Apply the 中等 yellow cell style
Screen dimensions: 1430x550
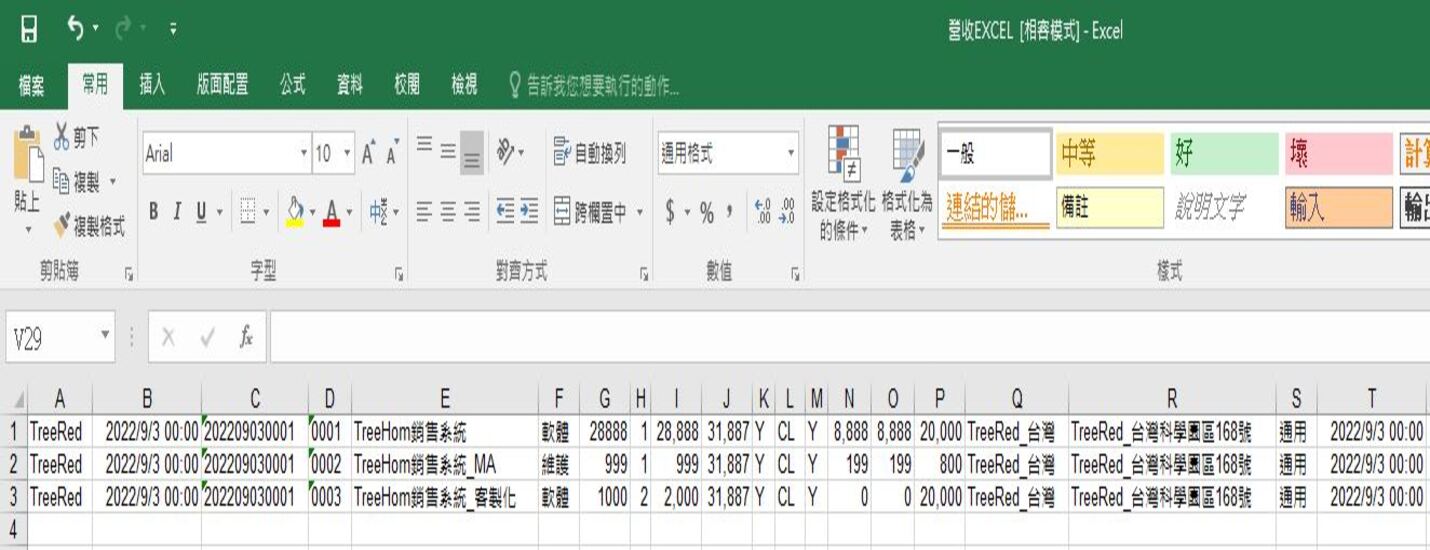[1110, 154]
